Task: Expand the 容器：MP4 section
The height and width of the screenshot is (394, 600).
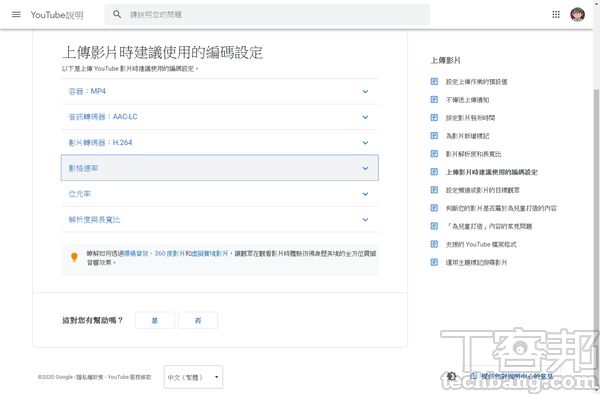Action: pos(220,91)
